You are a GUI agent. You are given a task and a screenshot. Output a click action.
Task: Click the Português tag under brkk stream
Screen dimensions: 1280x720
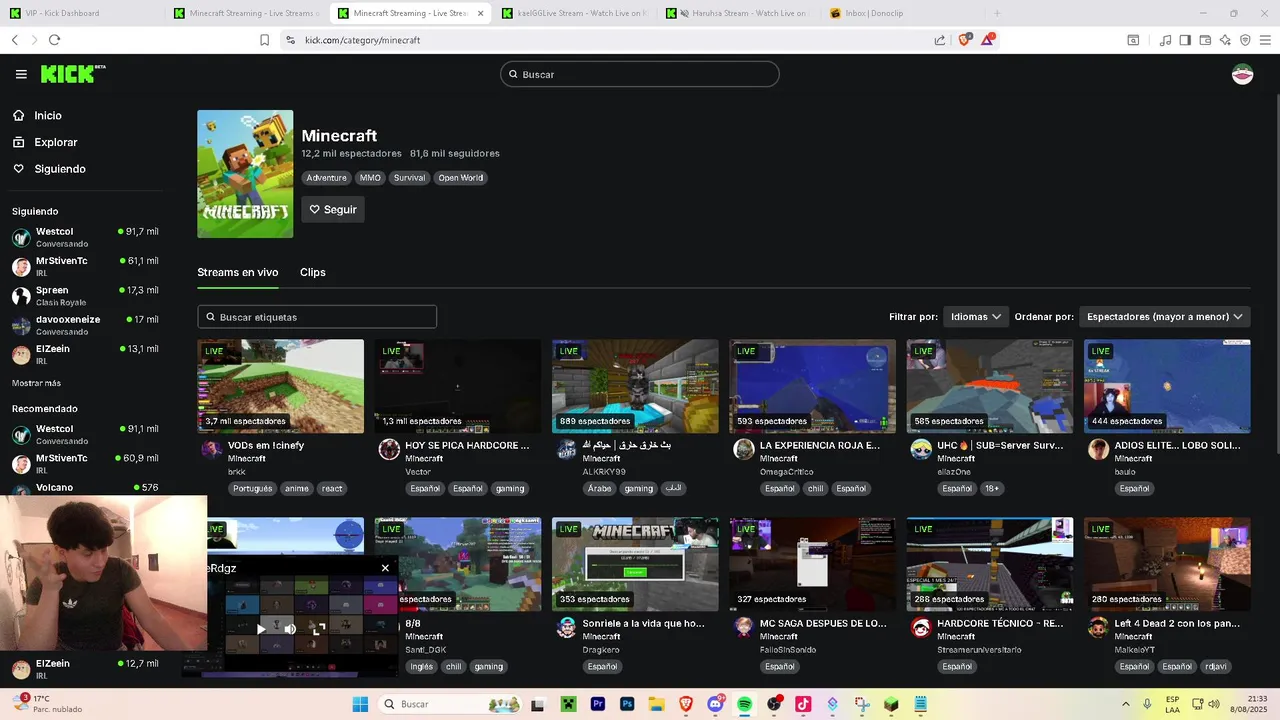[253, 489]
